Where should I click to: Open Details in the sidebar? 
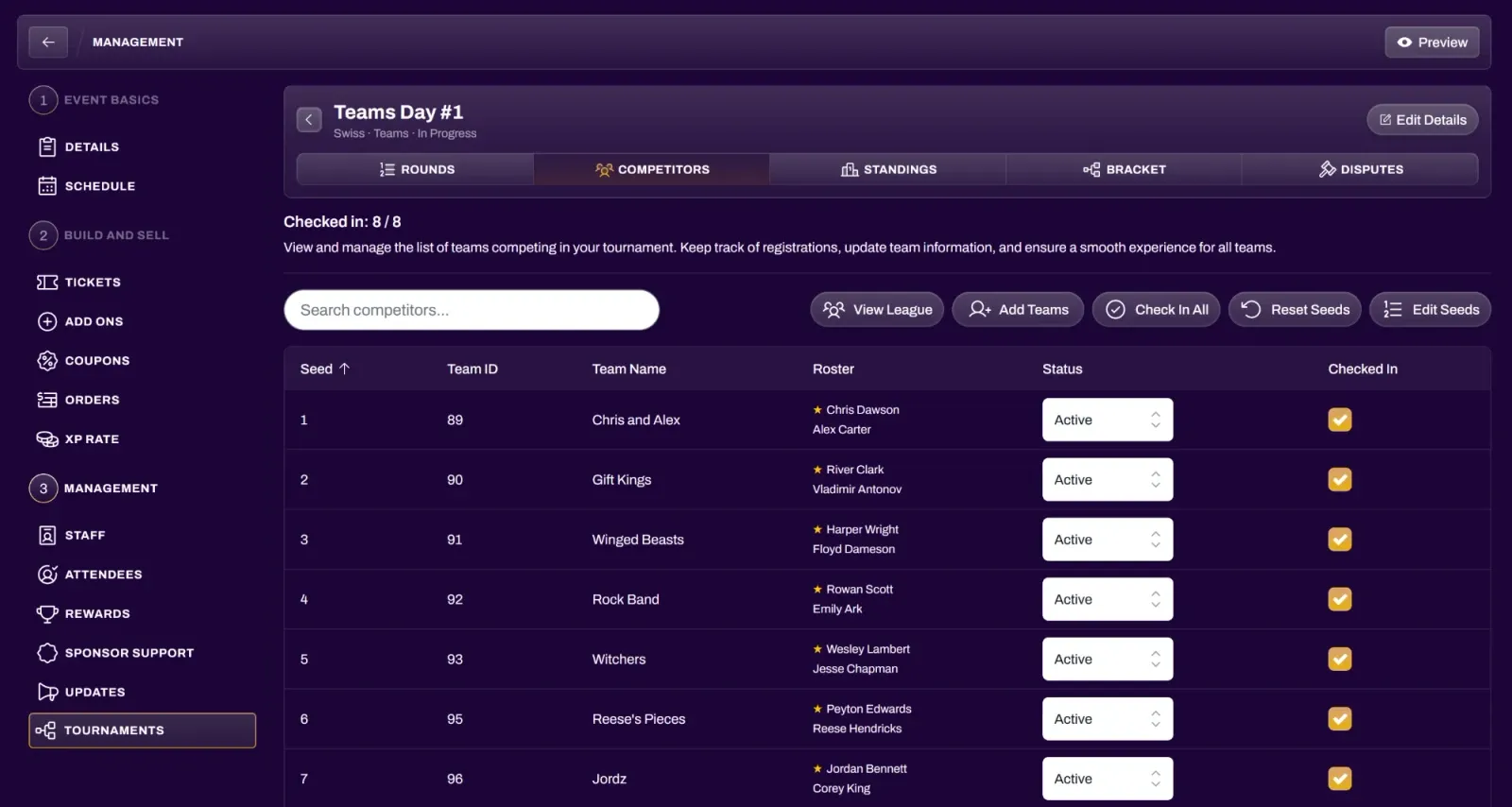coord(79,146)
